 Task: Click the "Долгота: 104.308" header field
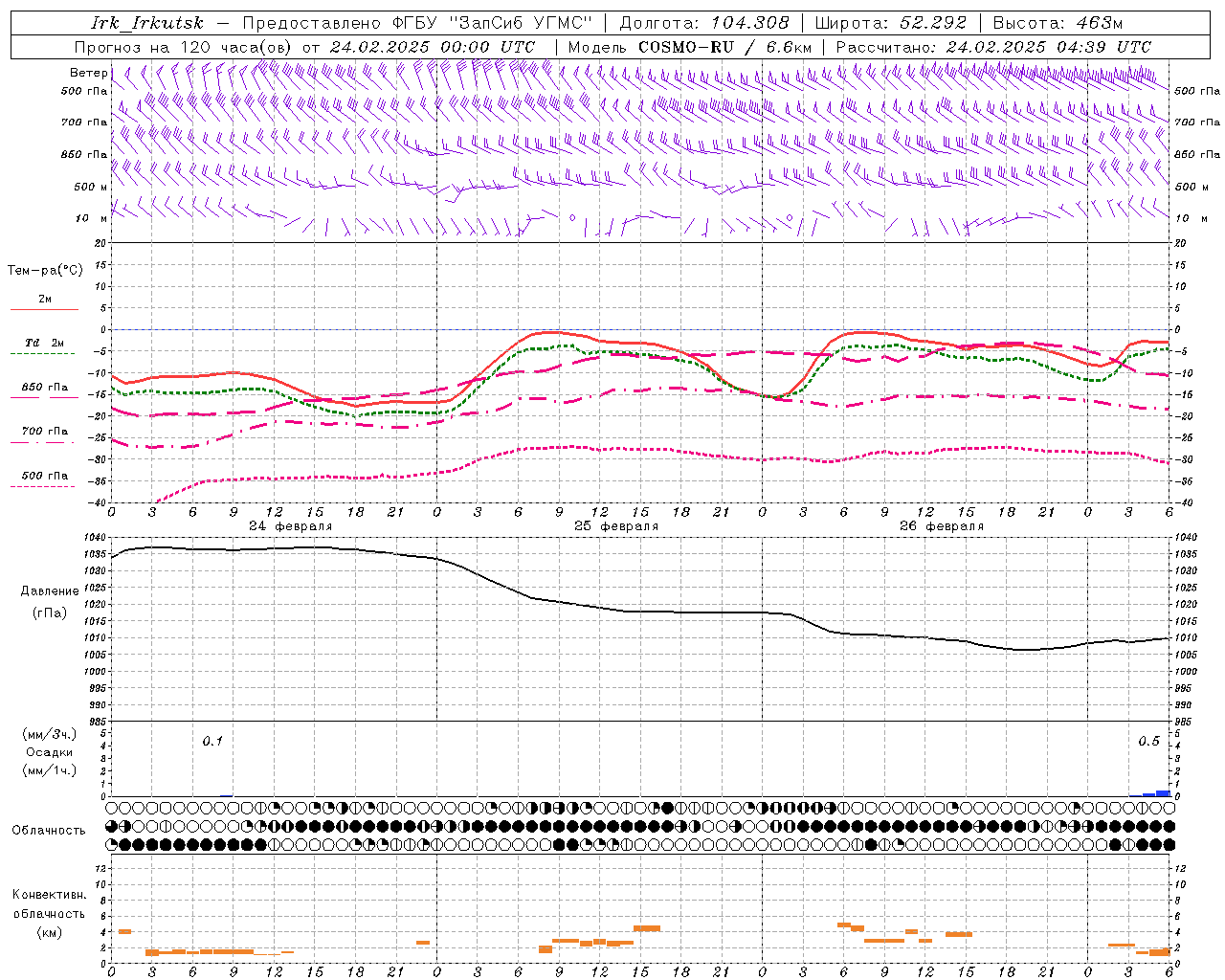tap(704, 23)
